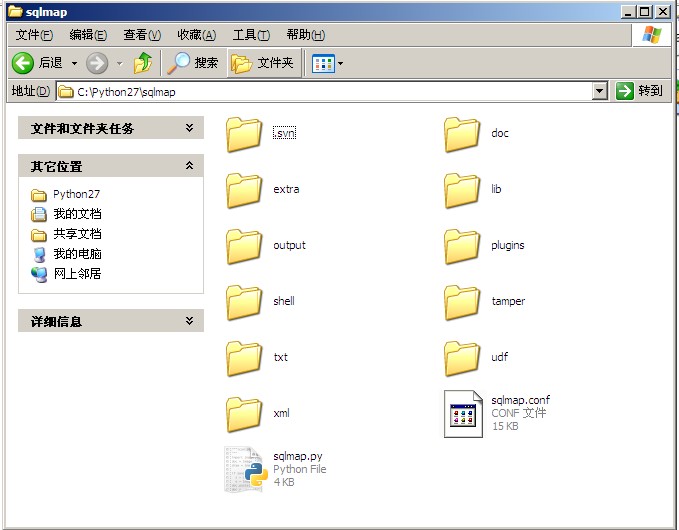
Task: Select the sqlmap.conf file icon
Action: 463,414
